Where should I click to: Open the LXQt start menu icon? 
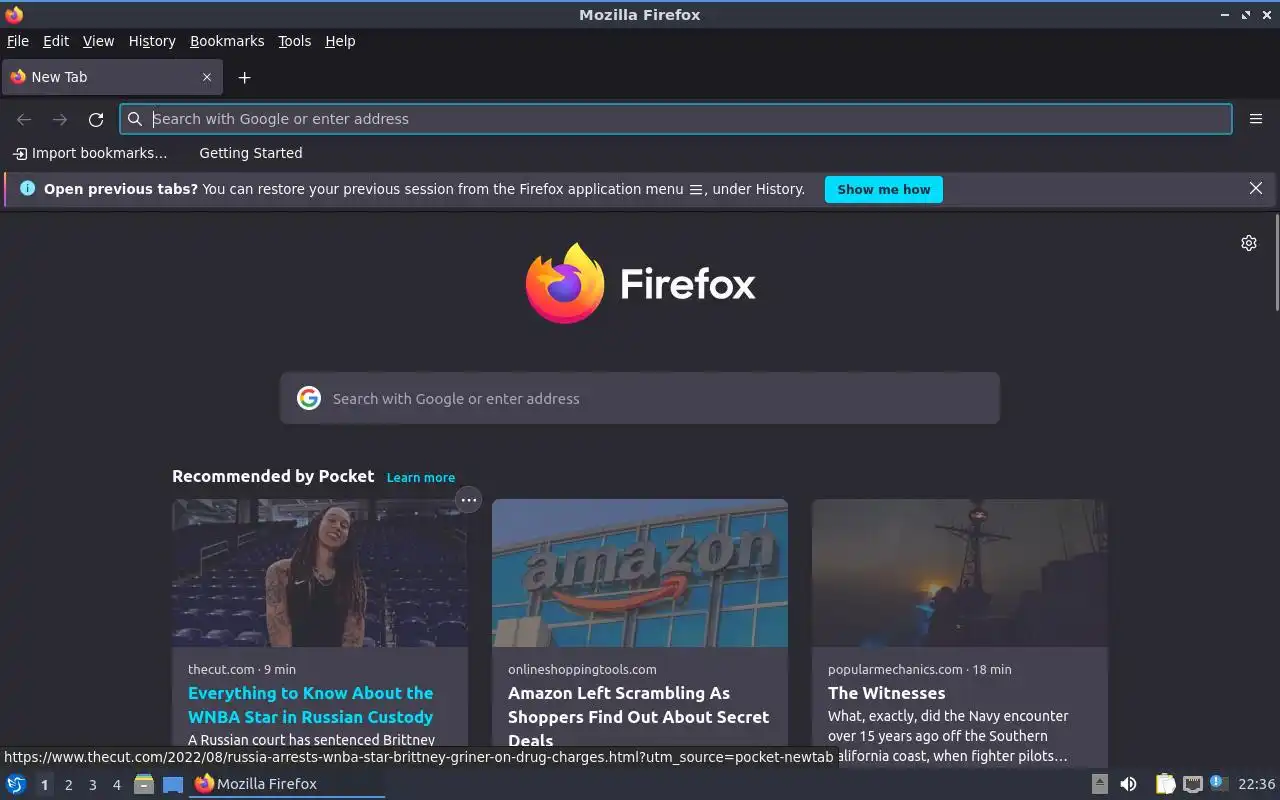point(16,784)
